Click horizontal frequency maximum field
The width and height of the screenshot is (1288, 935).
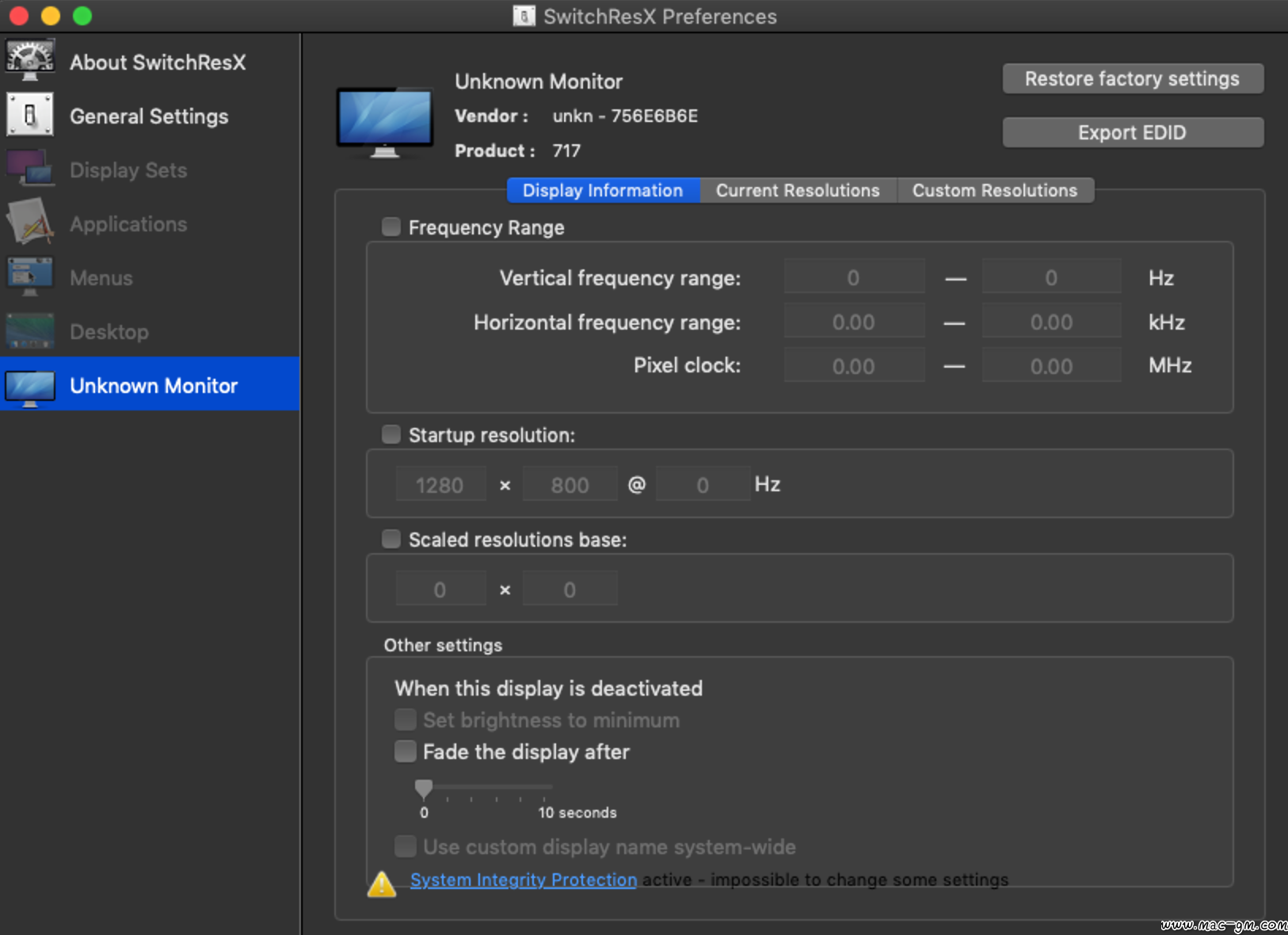pyautogui.click(x=1051, y=322)
